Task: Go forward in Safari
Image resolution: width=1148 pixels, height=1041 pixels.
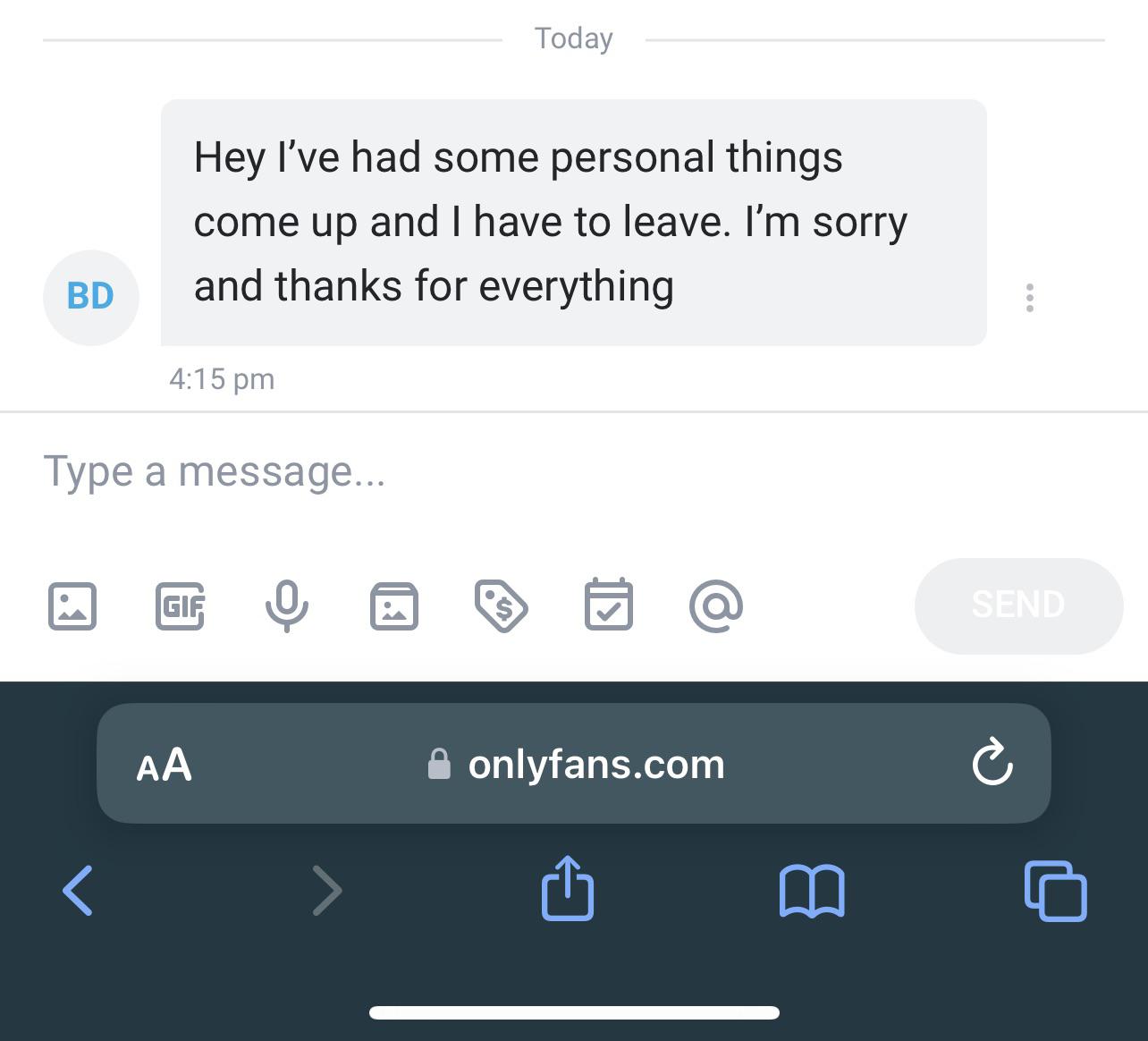Action: [x=327, y=890]
